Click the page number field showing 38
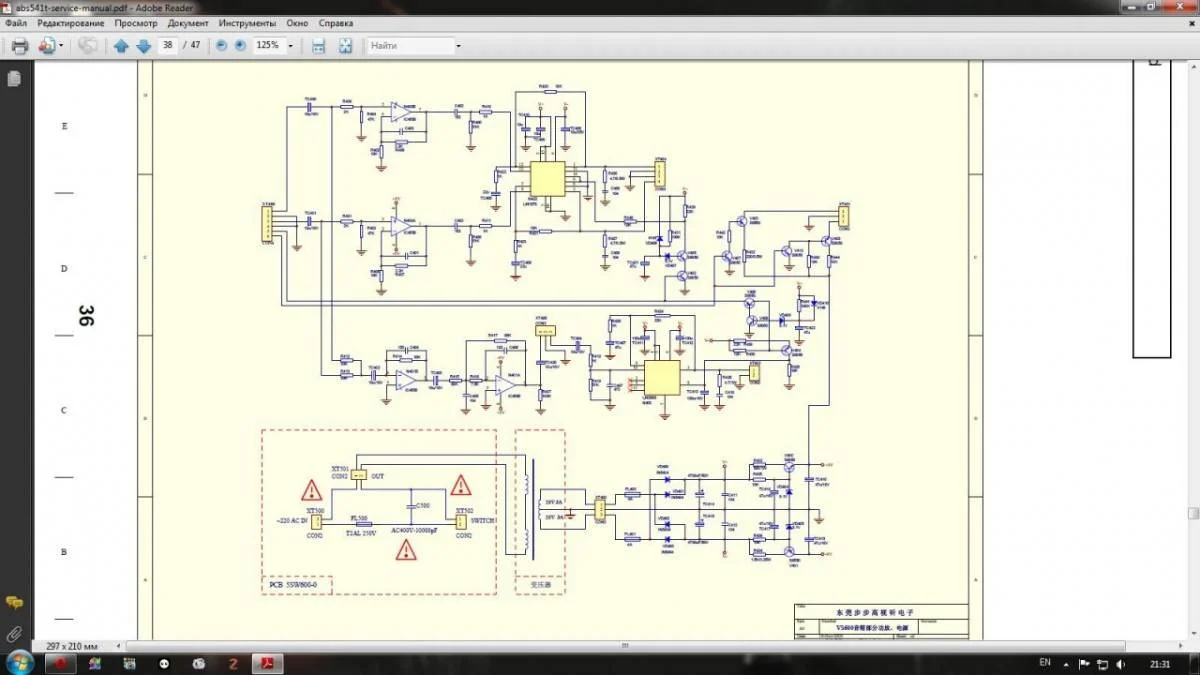 pyautogui.click(x=168, y=46)
